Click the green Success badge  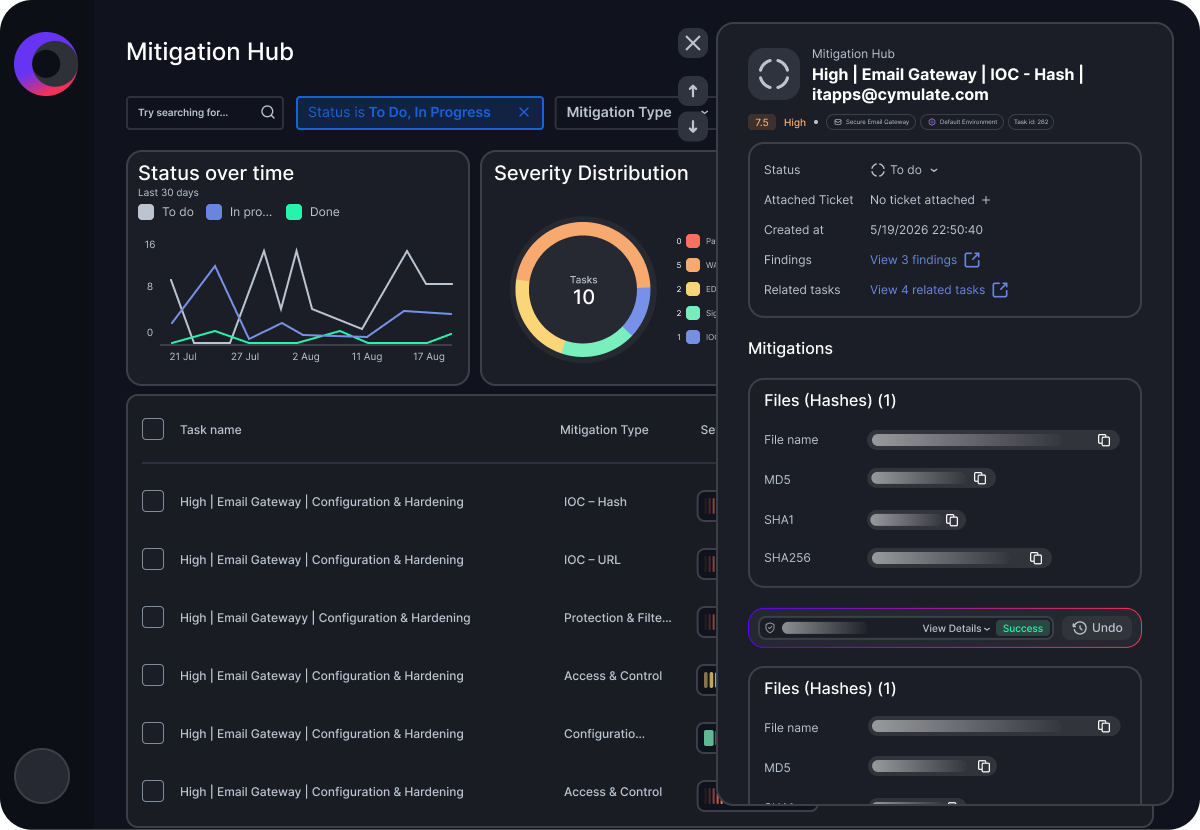pos(1023,629)
